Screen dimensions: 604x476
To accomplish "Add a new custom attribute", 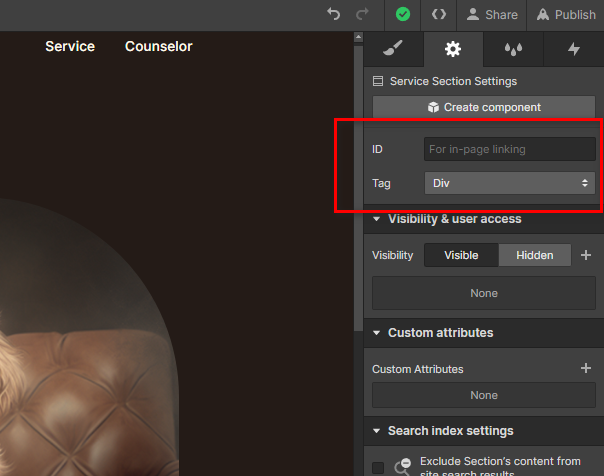I will [586, 368].
